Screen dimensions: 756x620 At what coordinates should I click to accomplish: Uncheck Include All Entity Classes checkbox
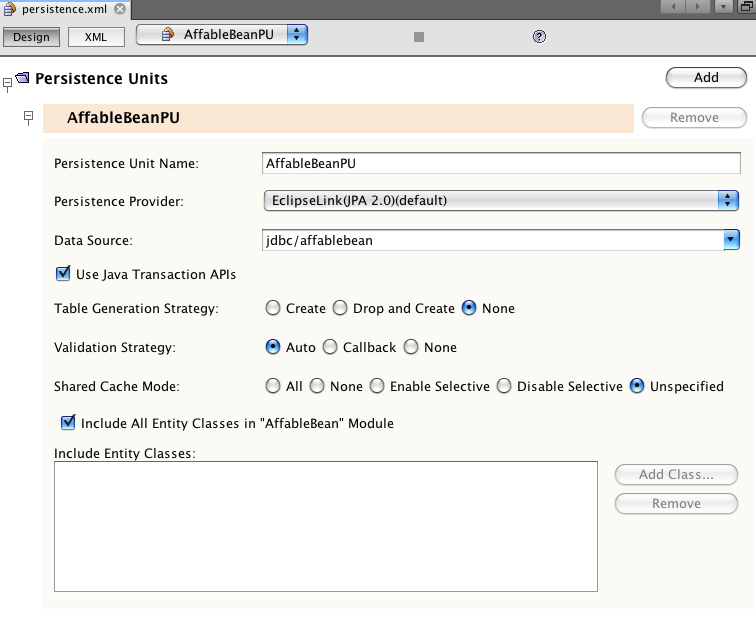coord(68,423)
